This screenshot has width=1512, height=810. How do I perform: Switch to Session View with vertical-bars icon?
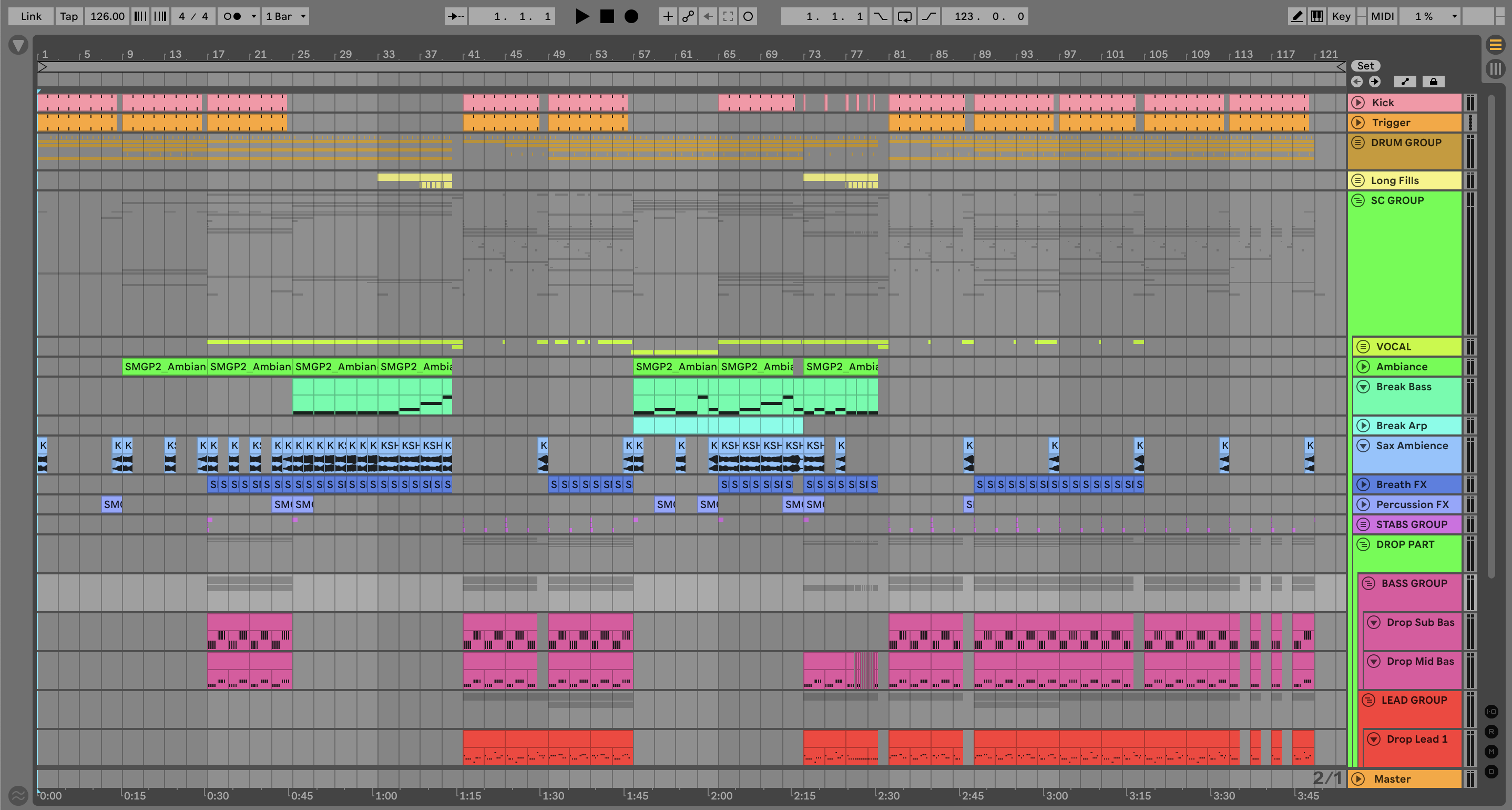coord(1495,69)
